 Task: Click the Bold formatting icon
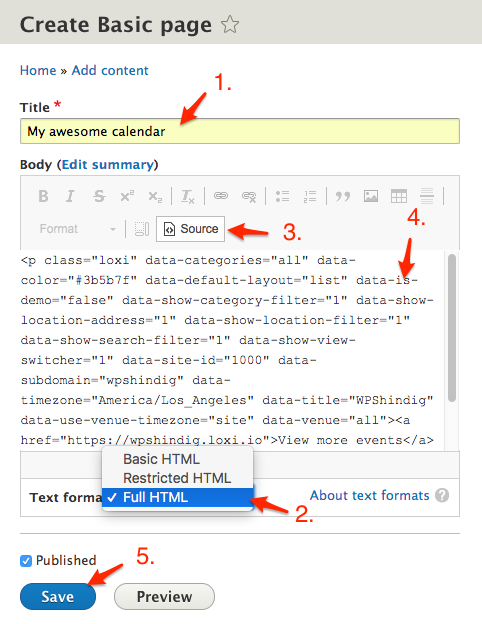[43, 196]
